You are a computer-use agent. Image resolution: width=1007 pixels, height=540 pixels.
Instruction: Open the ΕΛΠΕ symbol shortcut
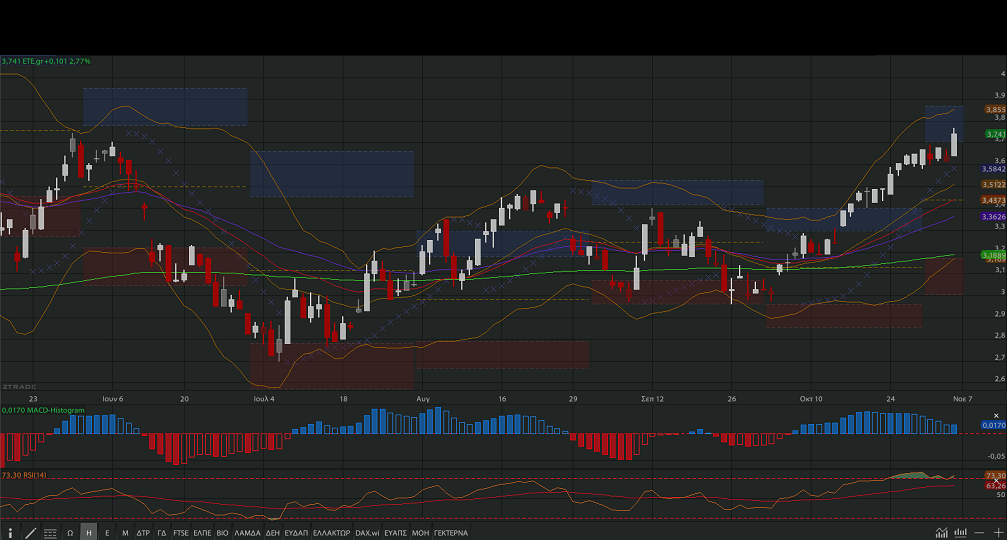coord(202,533)
